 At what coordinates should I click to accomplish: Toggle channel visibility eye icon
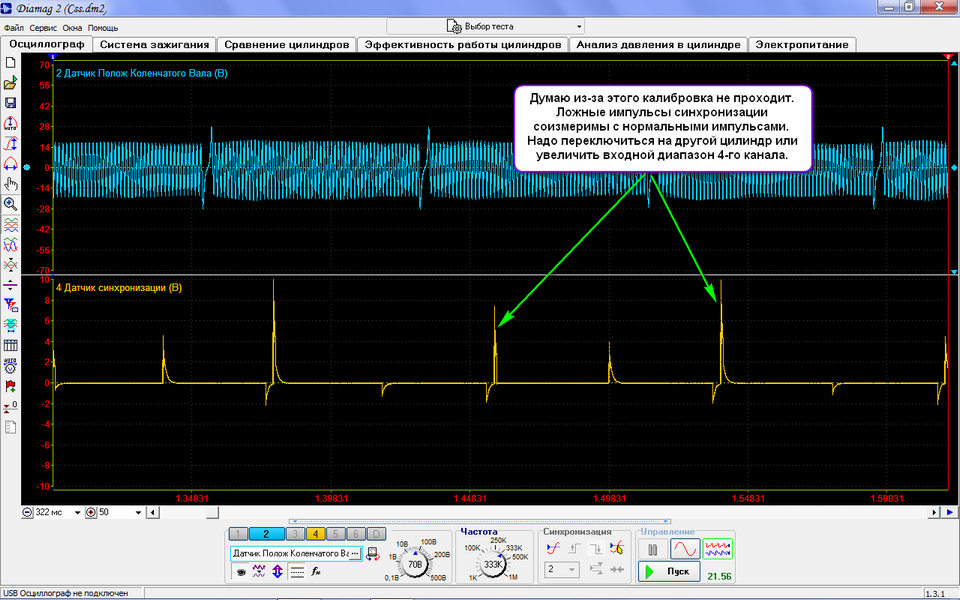pyautogui.click(x=241, y=572)
